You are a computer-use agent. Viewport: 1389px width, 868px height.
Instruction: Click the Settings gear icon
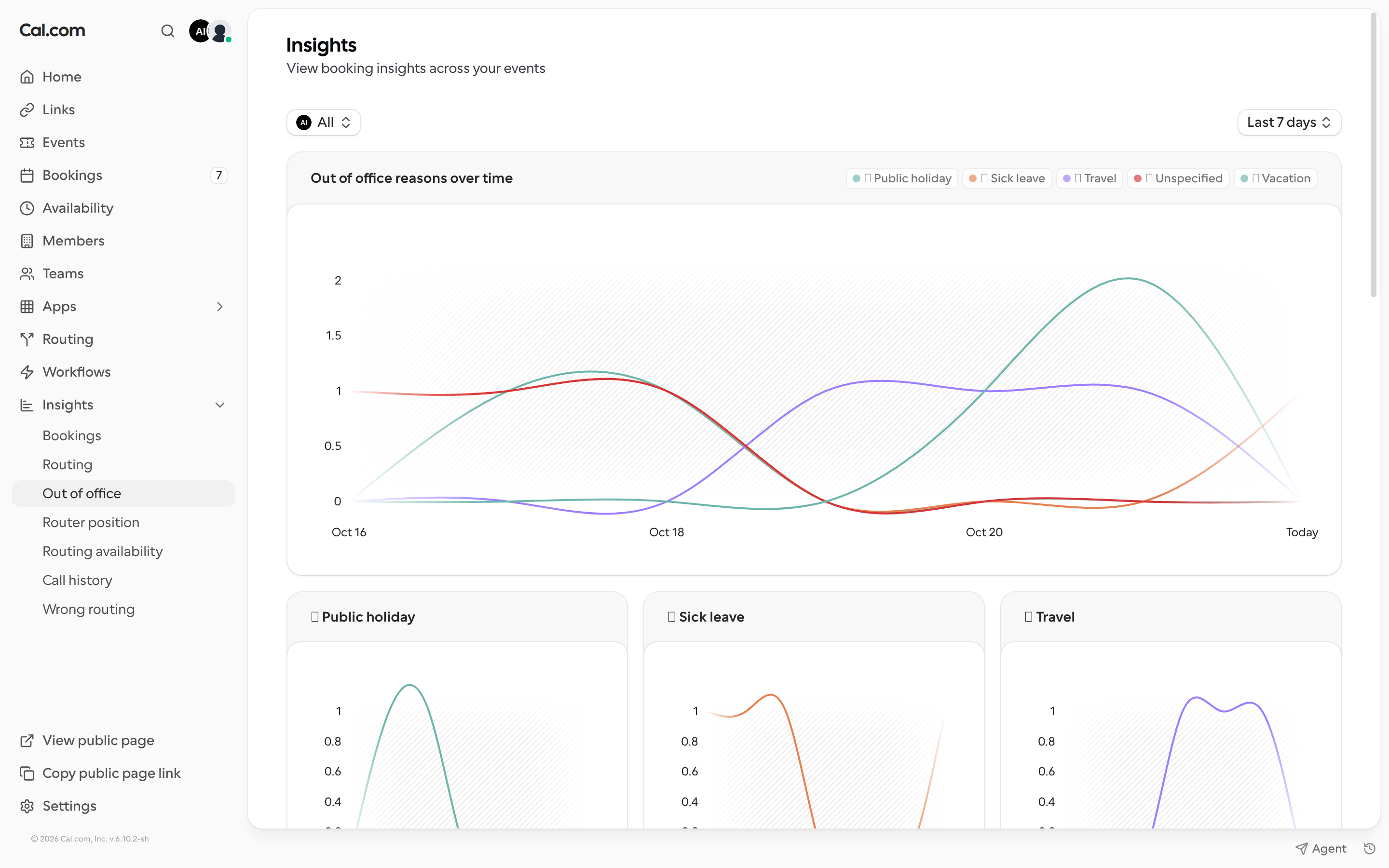27,806
